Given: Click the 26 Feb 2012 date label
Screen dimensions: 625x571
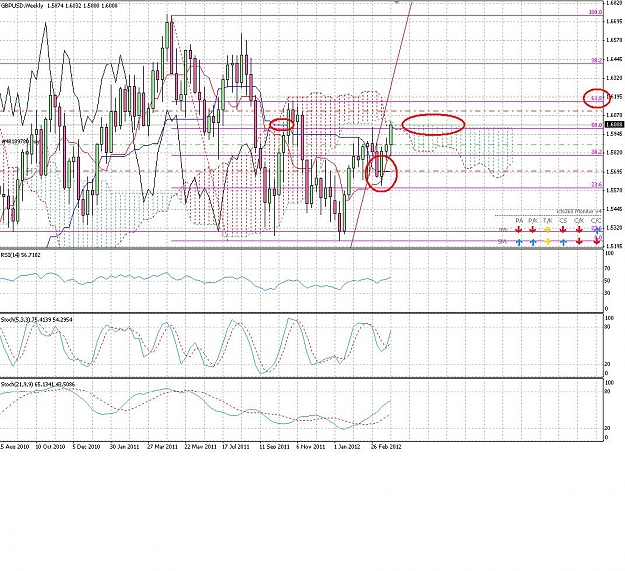Looking at the screenshot, I should [x=386, y=447].
